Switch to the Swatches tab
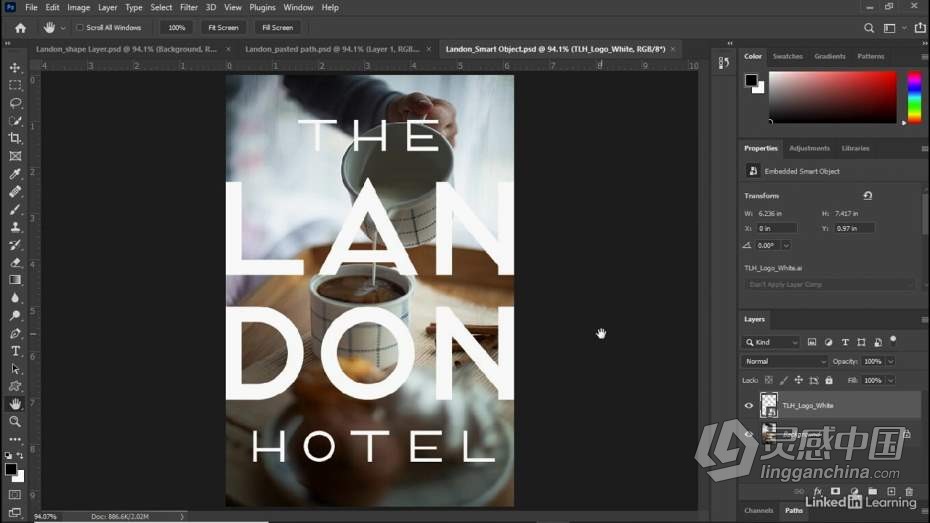Screen dimensions: 930x523 pos(788,56)
